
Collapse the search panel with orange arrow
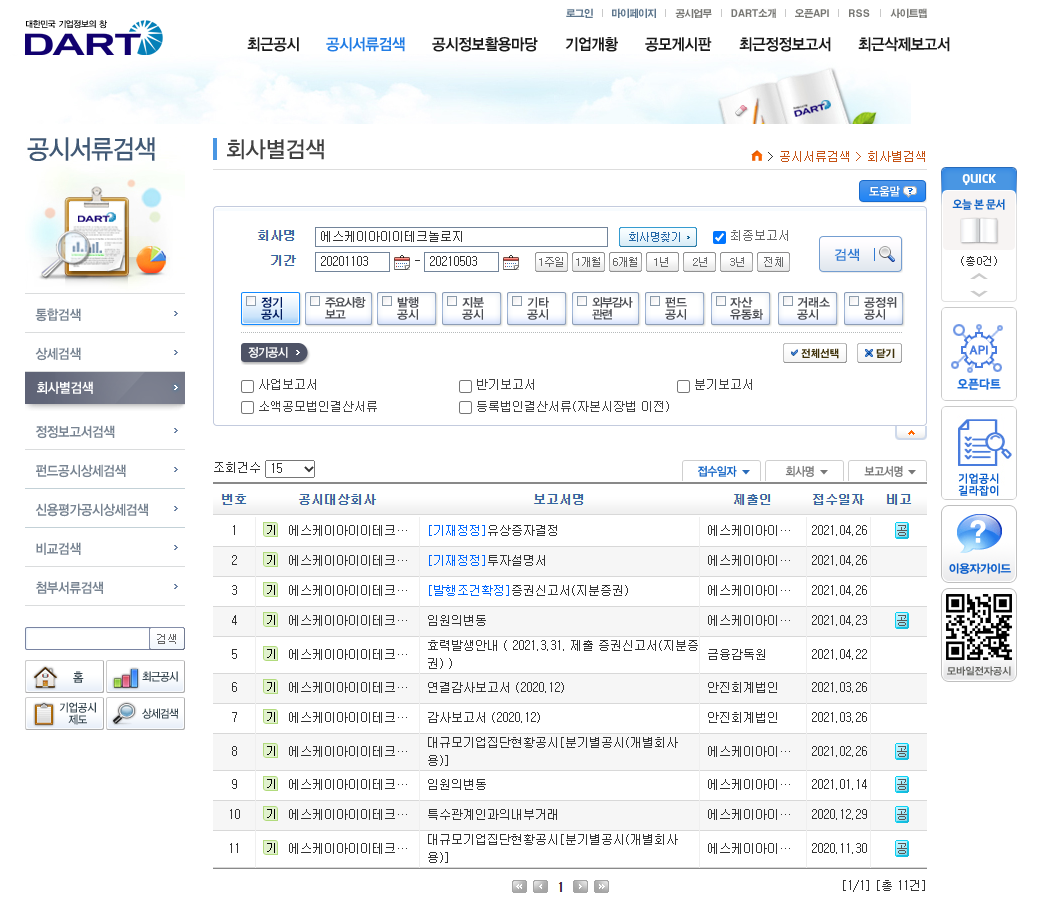click(x=911, y=433)
